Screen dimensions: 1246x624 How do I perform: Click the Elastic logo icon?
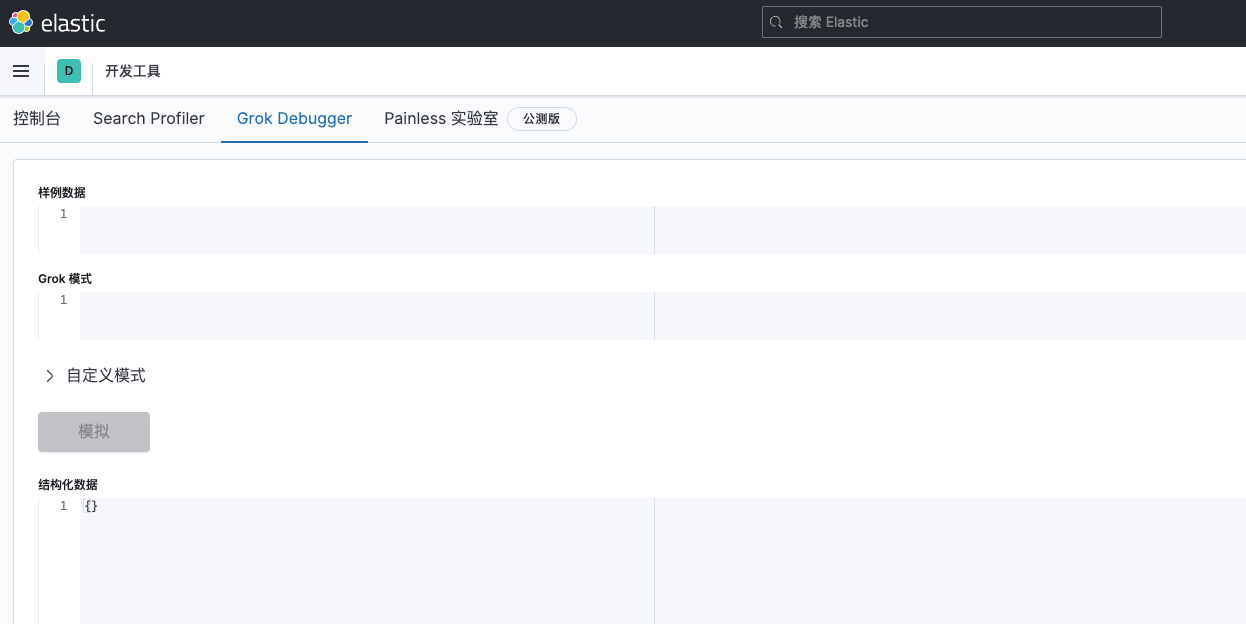coord(21,22)
